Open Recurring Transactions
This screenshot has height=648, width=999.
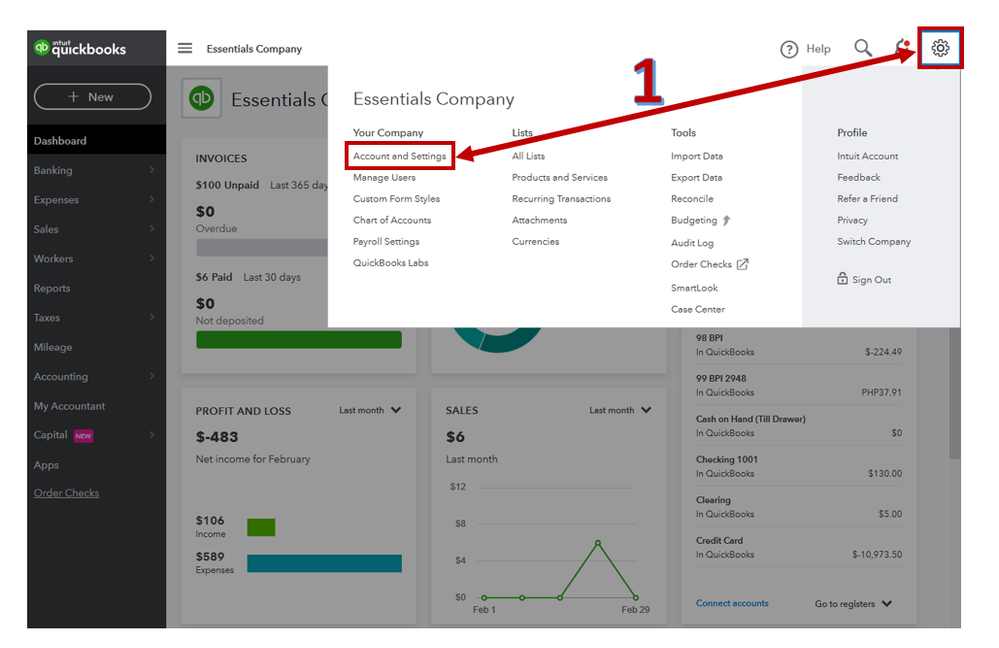click(561, 199)
